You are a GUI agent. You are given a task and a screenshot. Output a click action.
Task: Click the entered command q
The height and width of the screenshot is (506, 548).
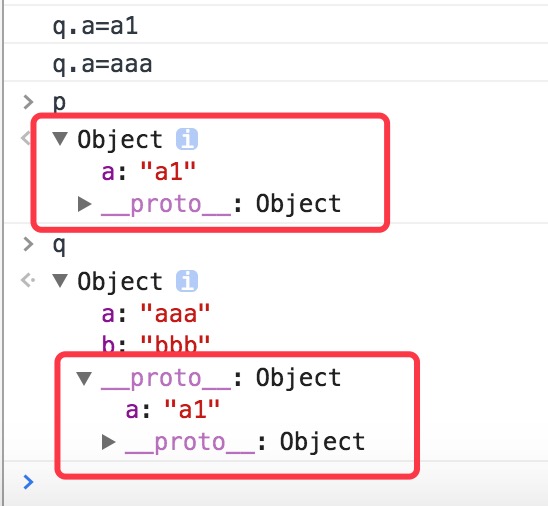point(59,245)
